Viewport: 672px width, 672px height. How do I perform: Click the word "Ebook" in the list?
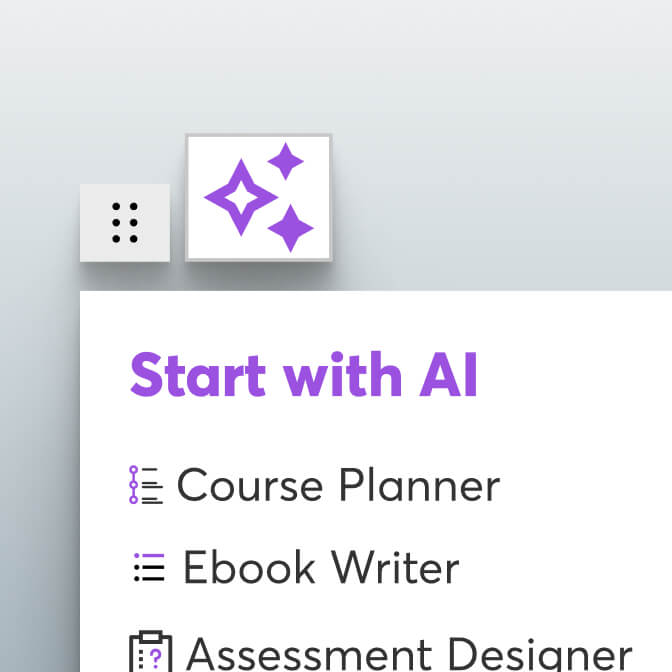[x=250, y=568]
